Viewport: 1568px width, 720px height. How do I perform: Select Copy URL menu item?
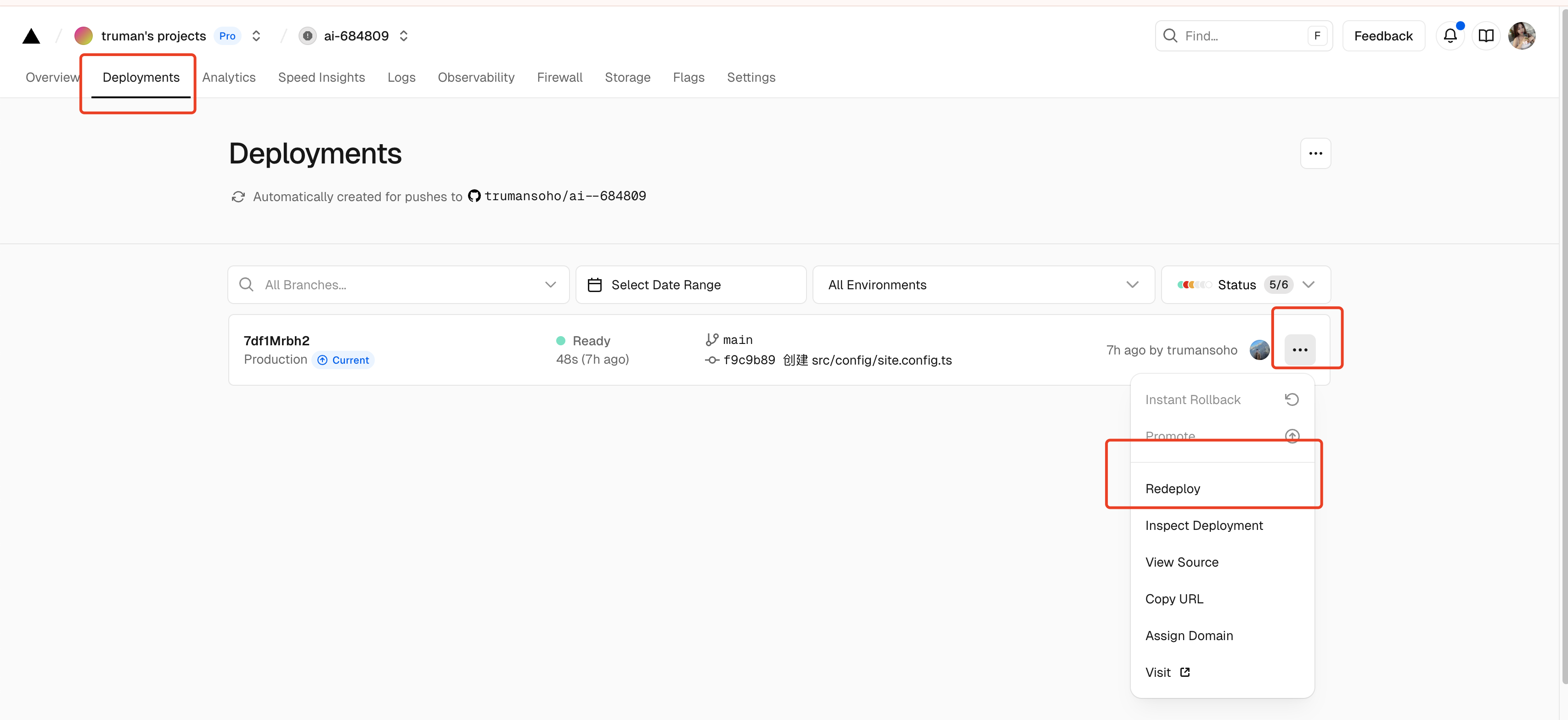1222,599
